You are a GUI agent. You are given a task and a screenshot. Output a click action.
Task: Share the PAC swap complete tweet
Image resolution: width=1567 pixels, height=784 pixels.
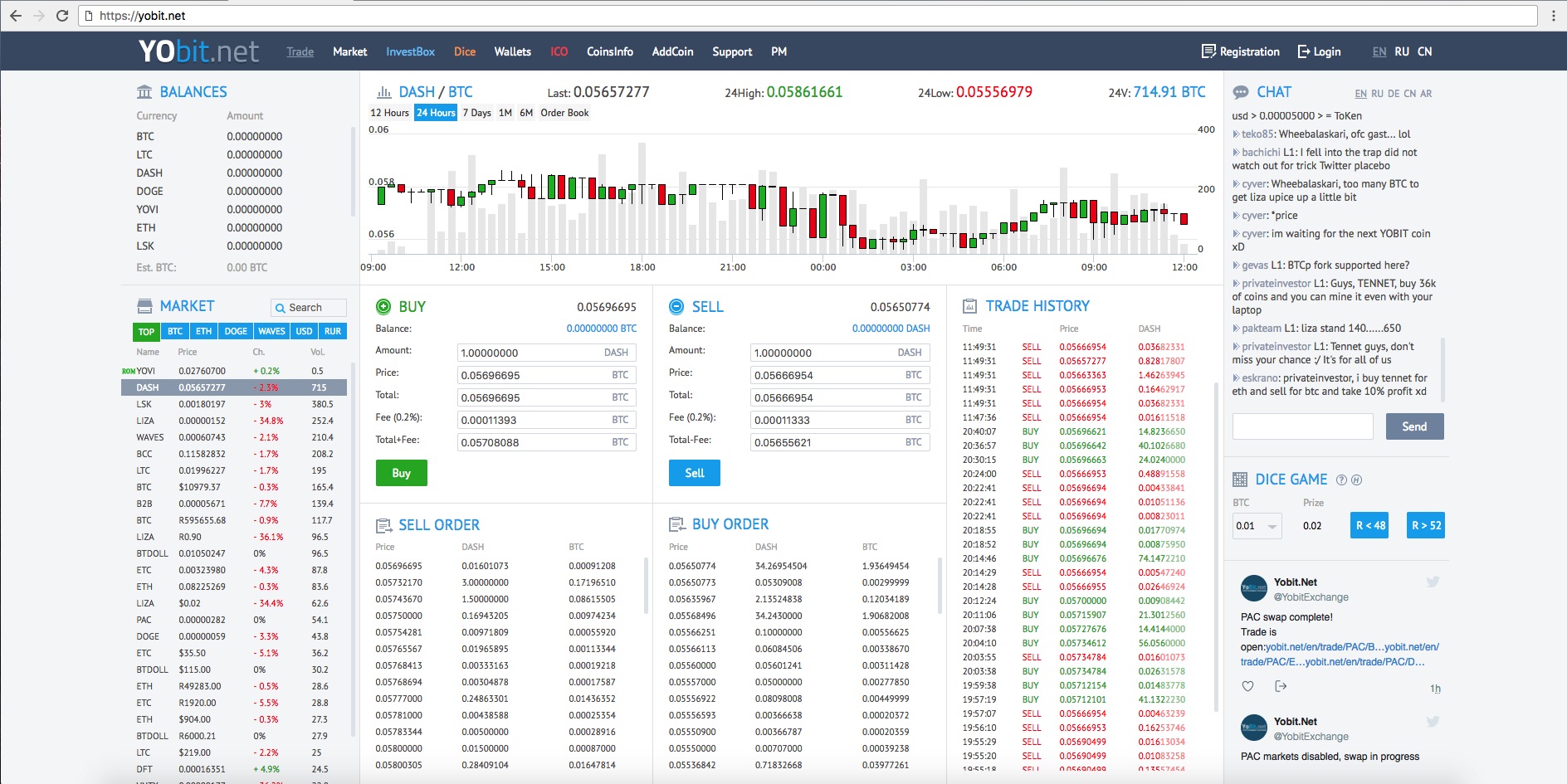point(1281,686)
